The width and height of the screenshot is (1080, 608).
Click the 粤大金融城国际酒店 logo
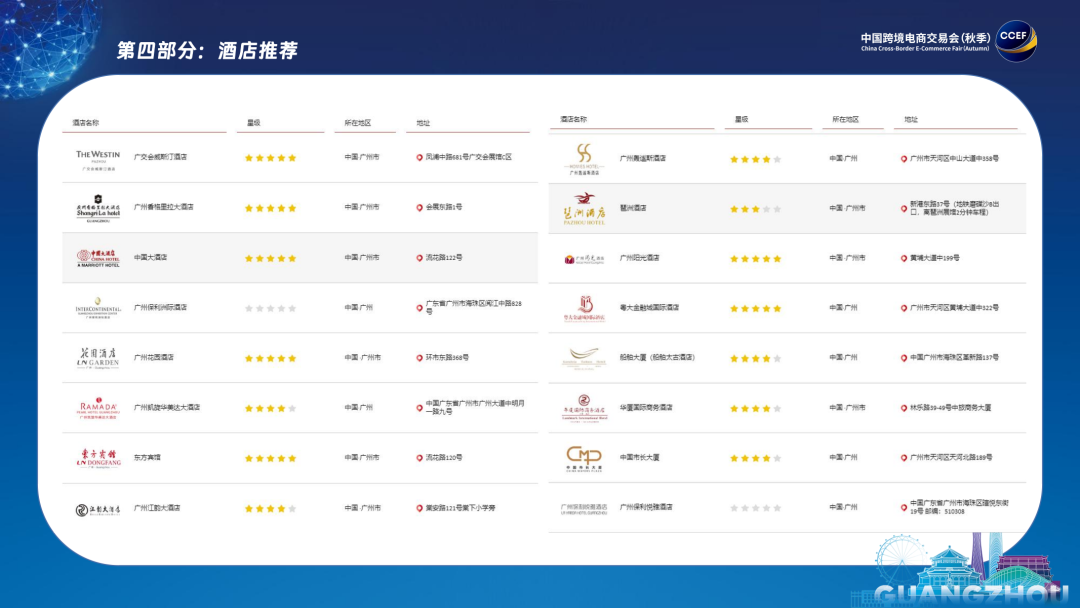point(584,308)
